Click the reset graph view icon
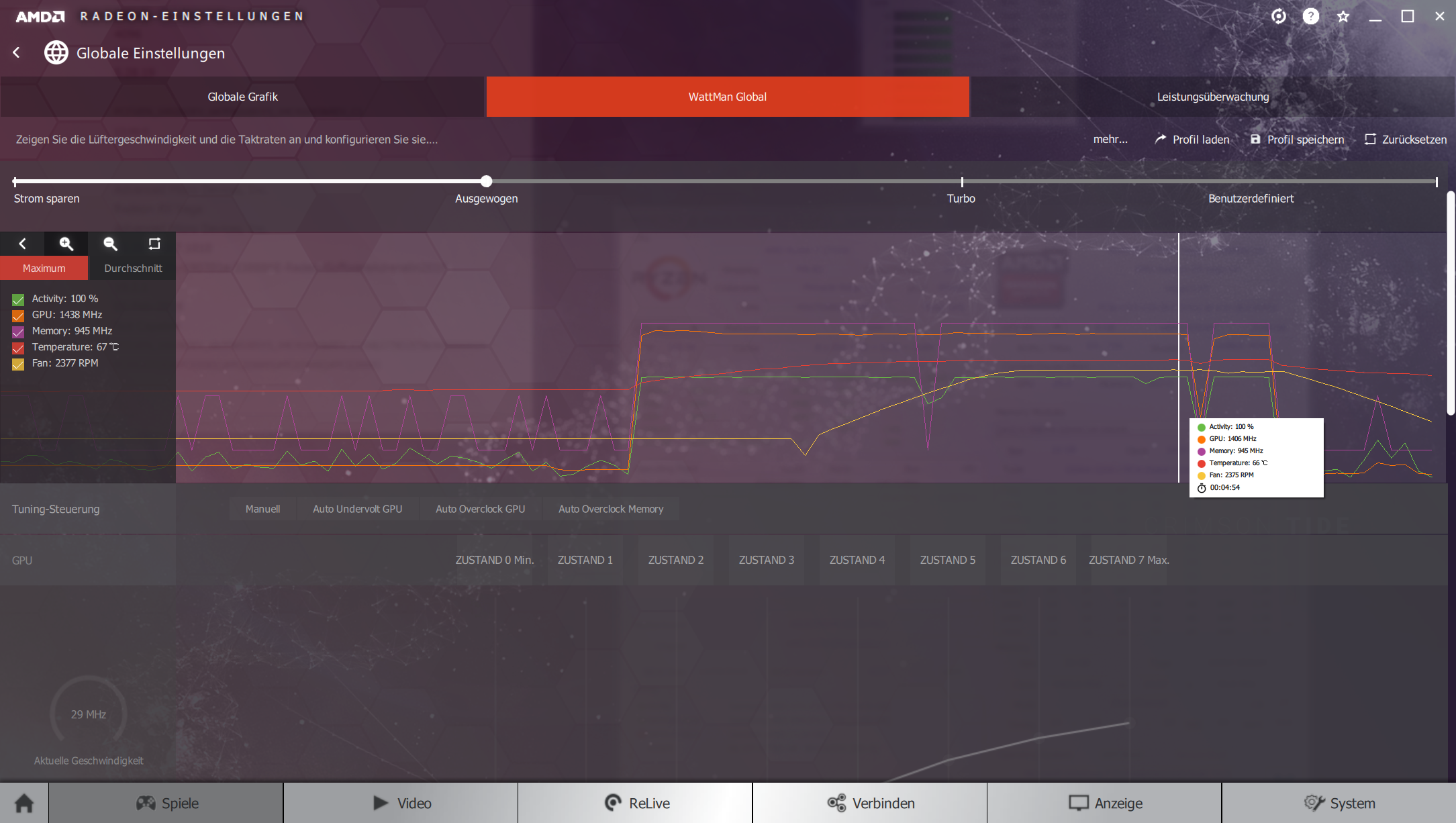This screenshot has height=823, width=1456. (154, 244)
